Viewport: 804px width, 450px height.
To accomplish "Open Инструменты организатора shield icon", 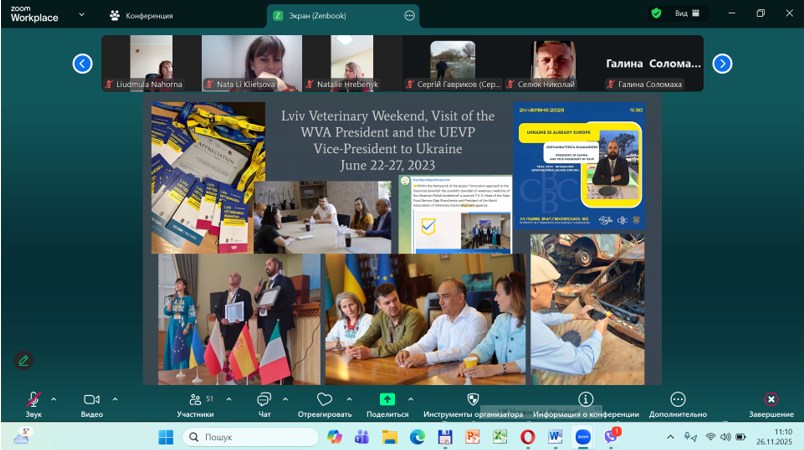I will [472, 400].
